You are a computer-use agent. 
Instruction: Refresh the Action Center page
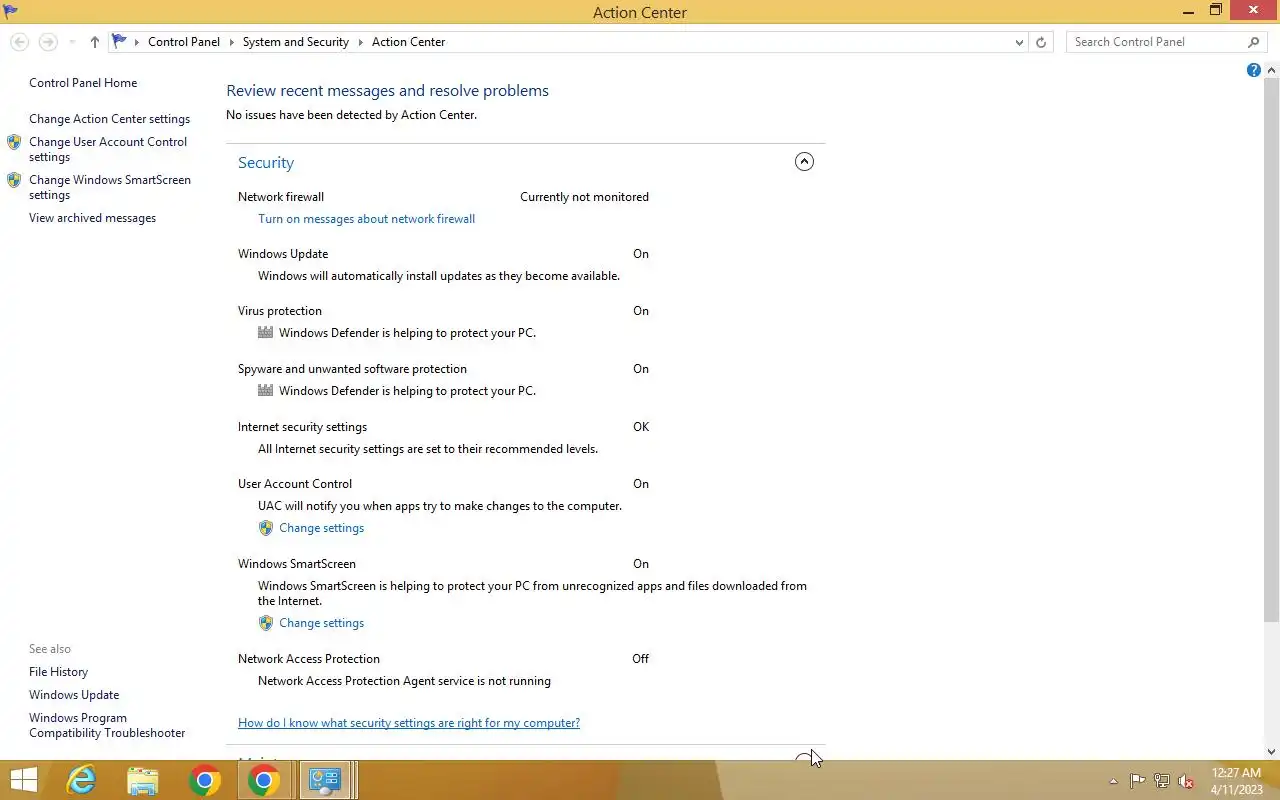coord(1041,42)
